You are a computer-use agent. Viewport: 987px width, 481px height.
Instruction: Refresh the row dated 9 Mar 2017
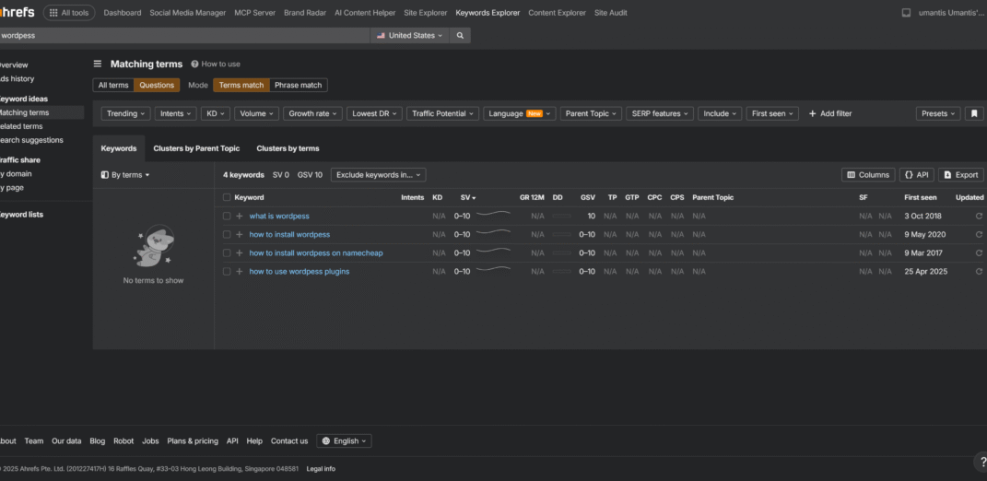tap(979, 253)
